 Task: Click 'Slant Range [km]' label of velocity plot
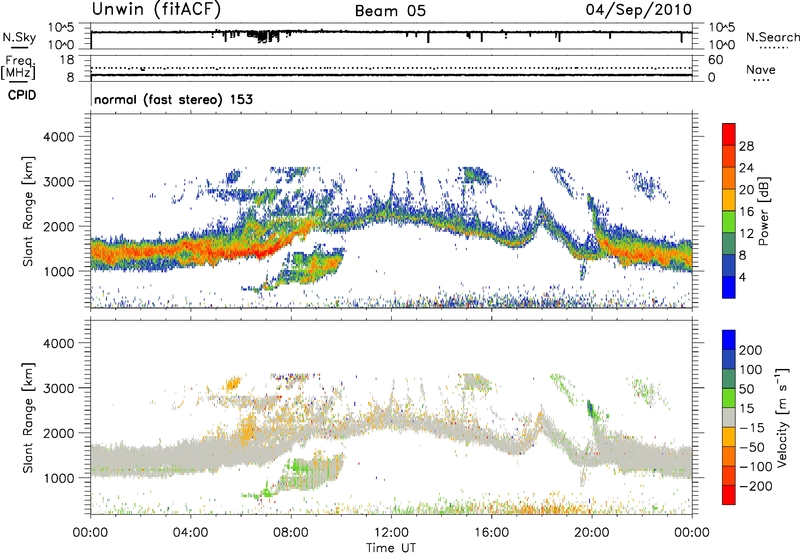28,418
